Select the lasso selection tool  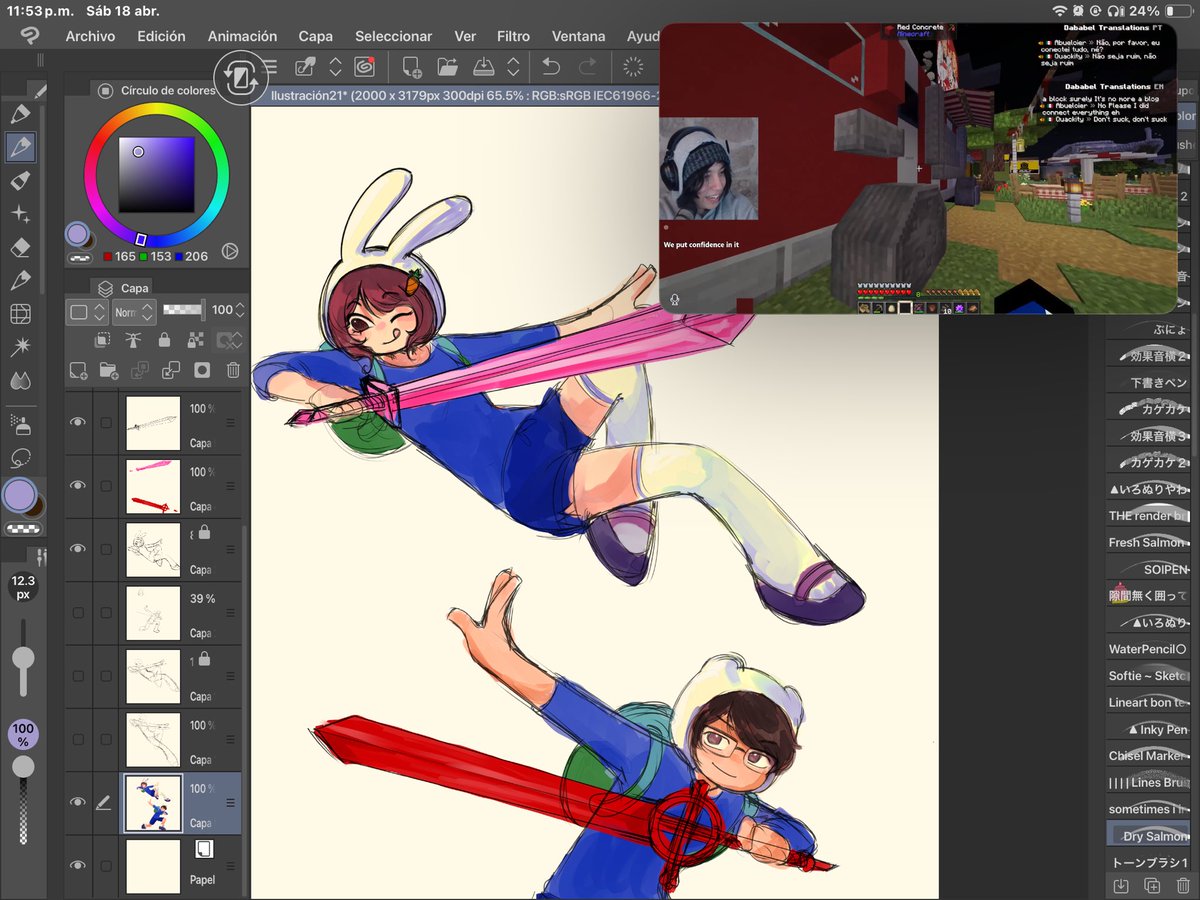(20, 458)
